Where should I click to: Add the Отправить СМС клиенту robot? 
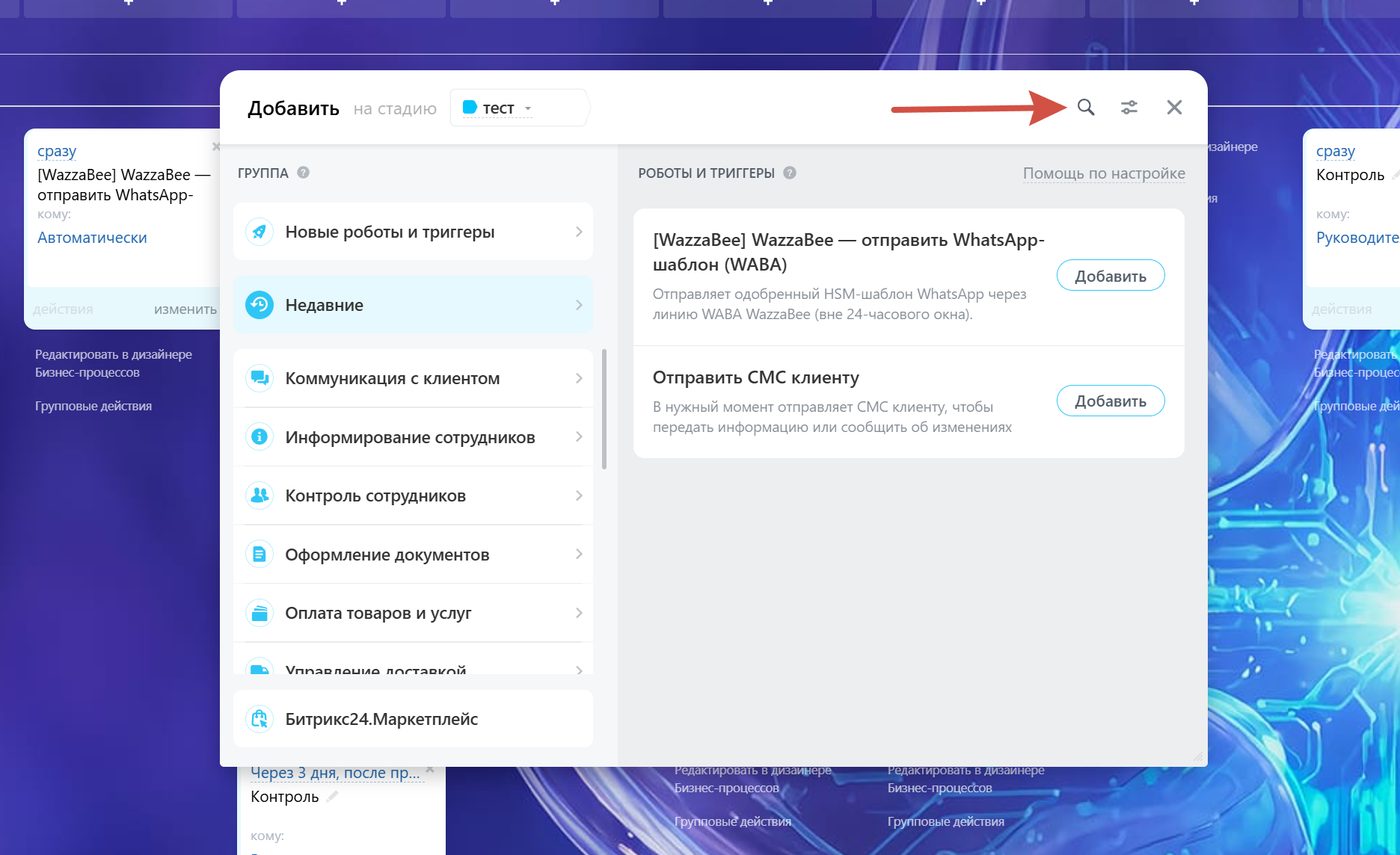pos(1110,401)
